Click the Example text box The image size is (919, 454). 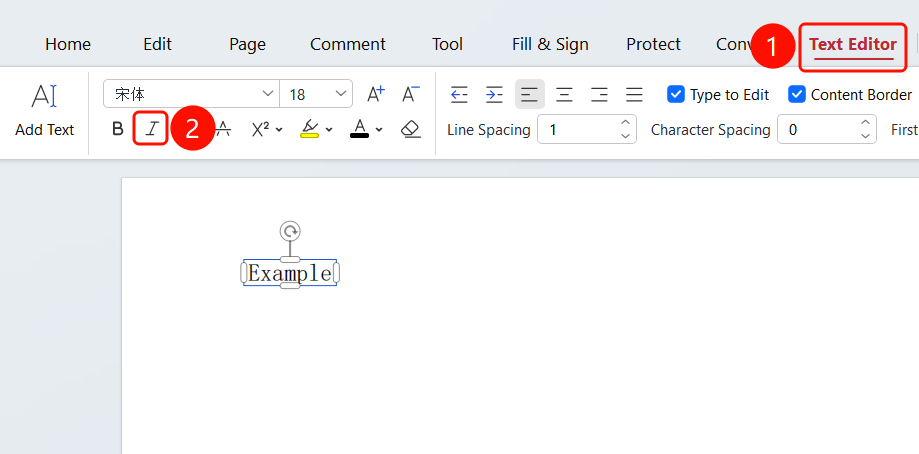tap(290, 273)
